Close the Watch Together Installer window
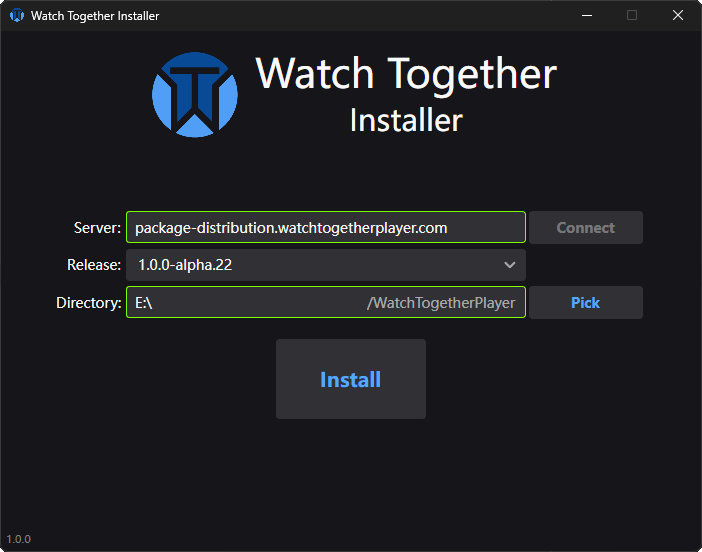The image size is (702, 552). 678,16
